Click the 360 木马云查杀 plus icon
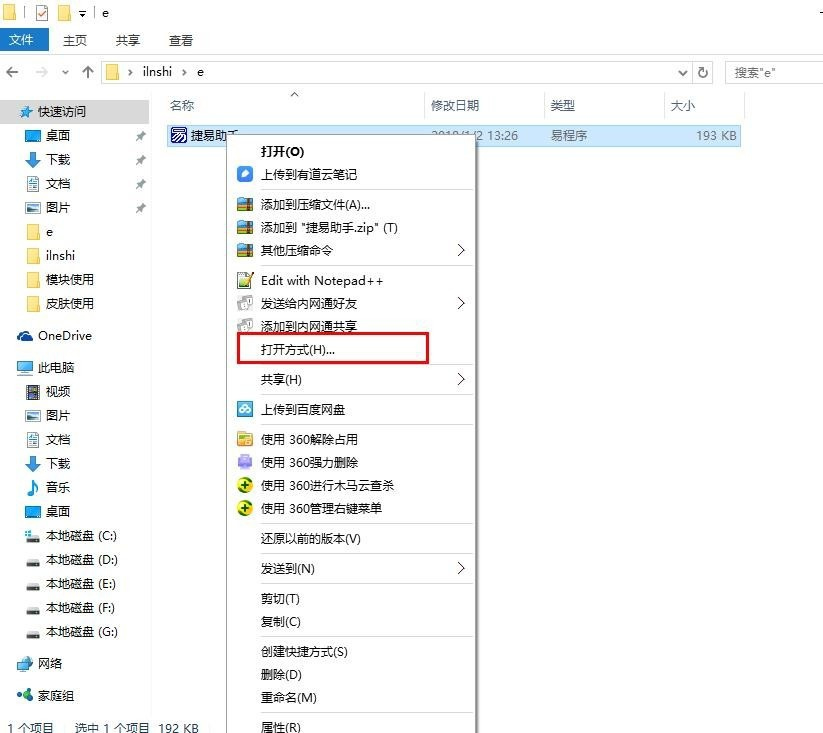The height and width of the screenshot is (733, 823). (x=245, y=485)
